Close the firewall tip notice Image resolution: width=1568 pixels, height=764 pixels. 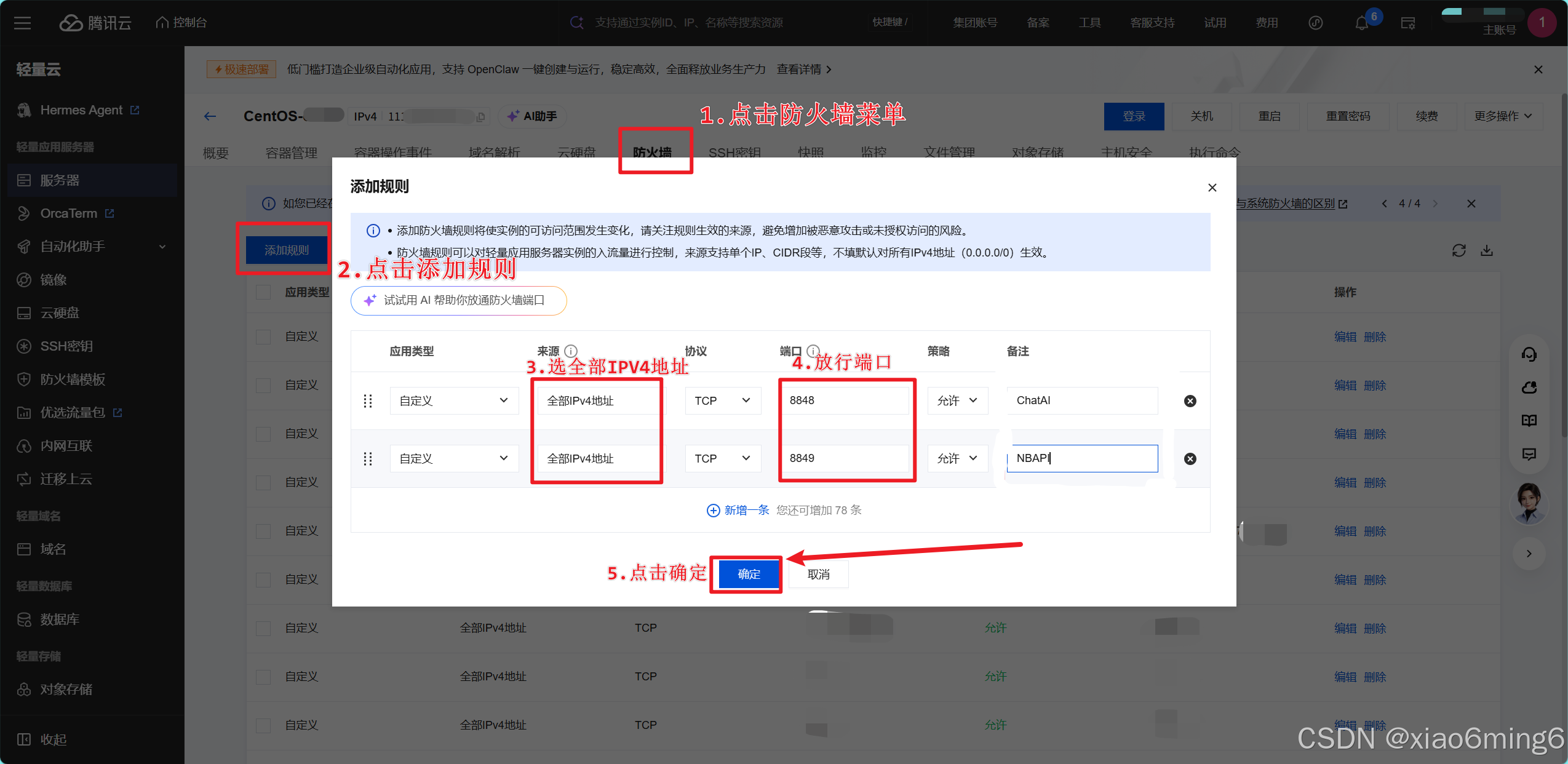click(x=1471, y=204)
